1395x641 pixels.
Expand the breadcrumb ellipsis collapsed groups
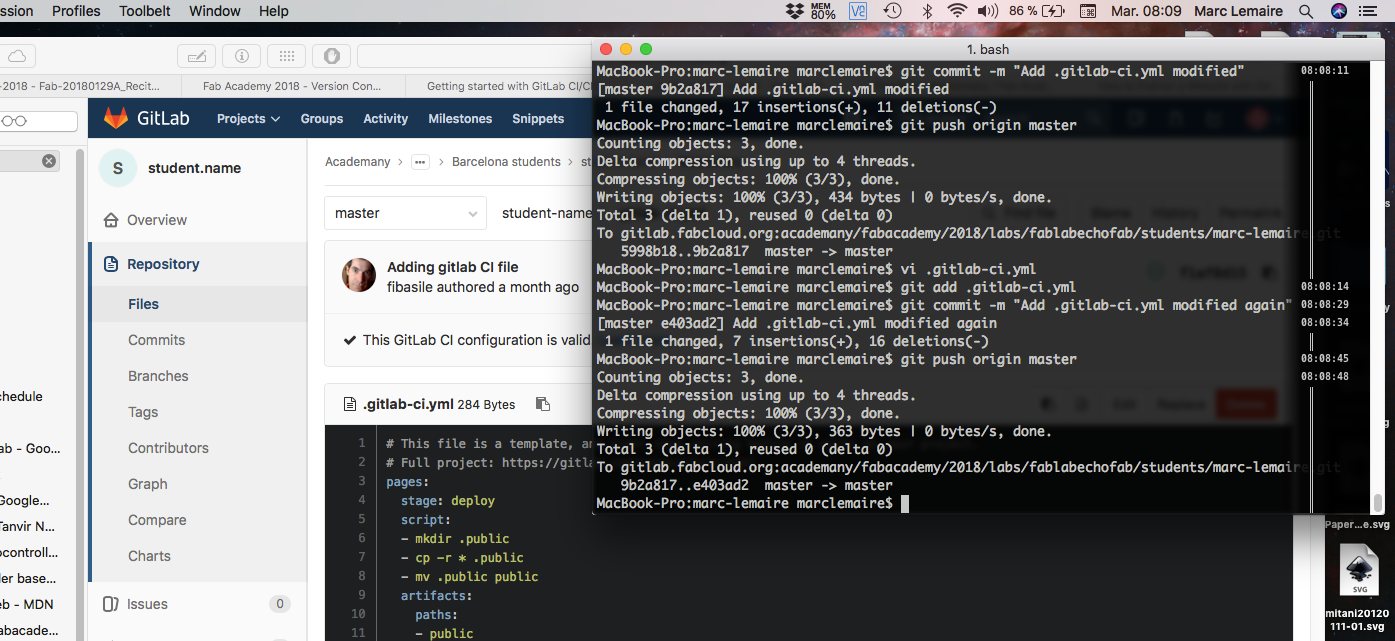(x=420, y=161)
